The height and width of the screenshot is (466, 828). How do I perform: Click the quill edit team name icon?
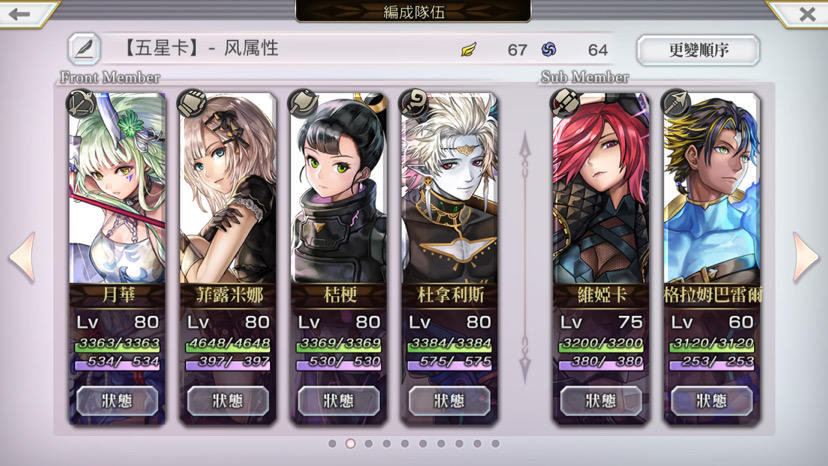click(84, 49)
